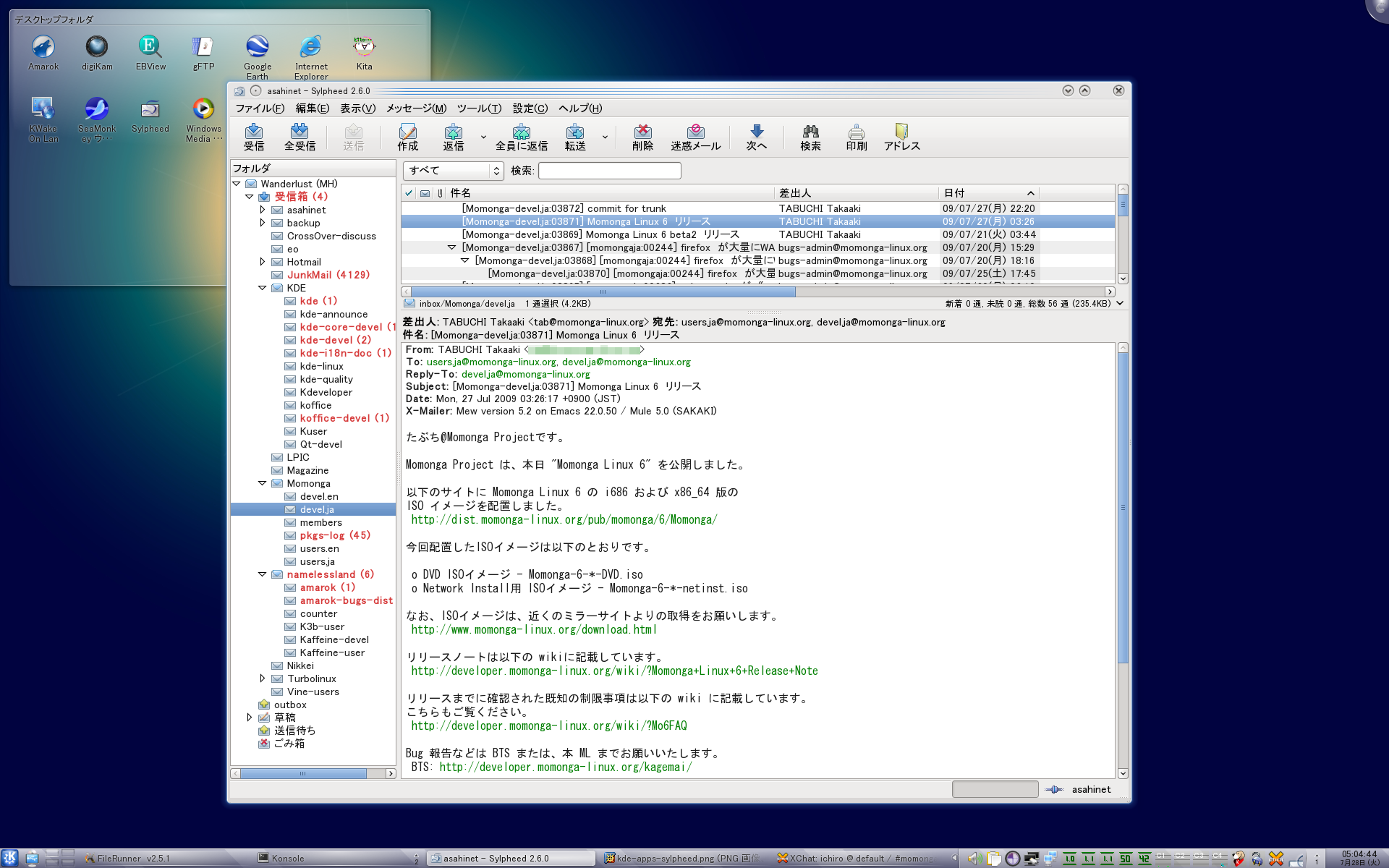Image resolution: width=1389 pixels, height=868 pixels.
Task: Click the Reply to All (全員に返信) icon
Action: click(522, 137)
